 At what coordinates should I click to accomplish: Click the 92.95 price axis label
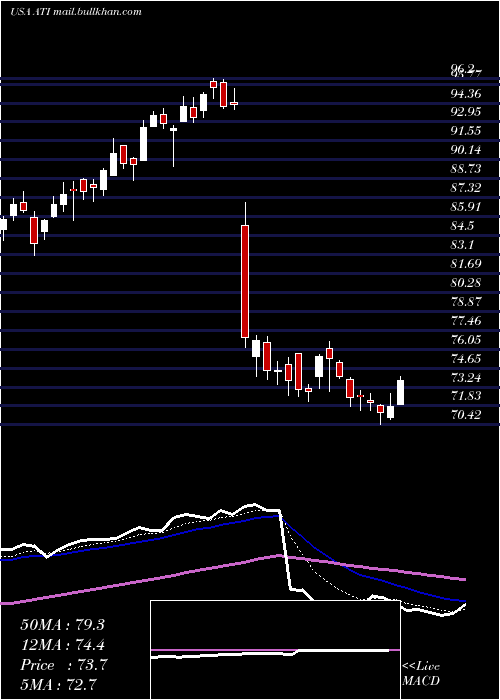467,112
